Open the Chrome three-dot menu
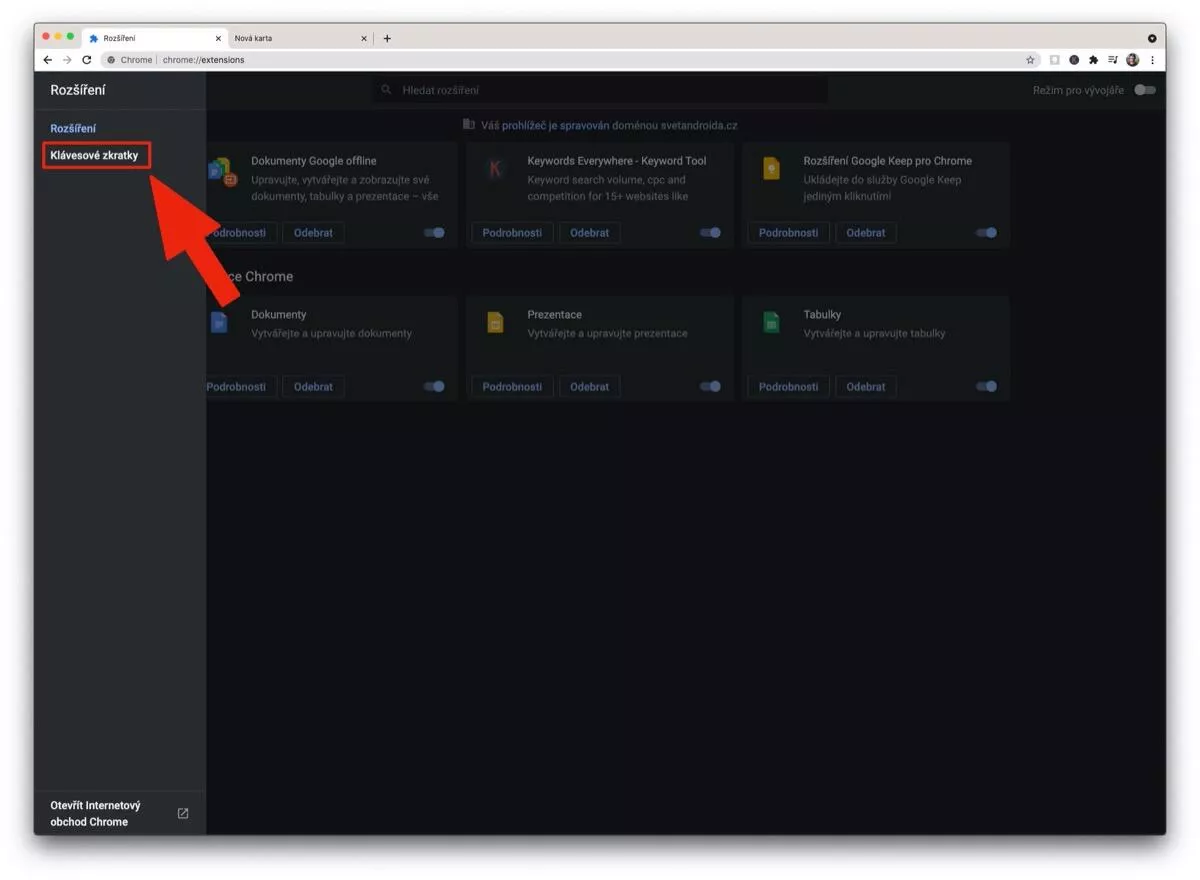 pyautogui.click(x=1152, y=60)
